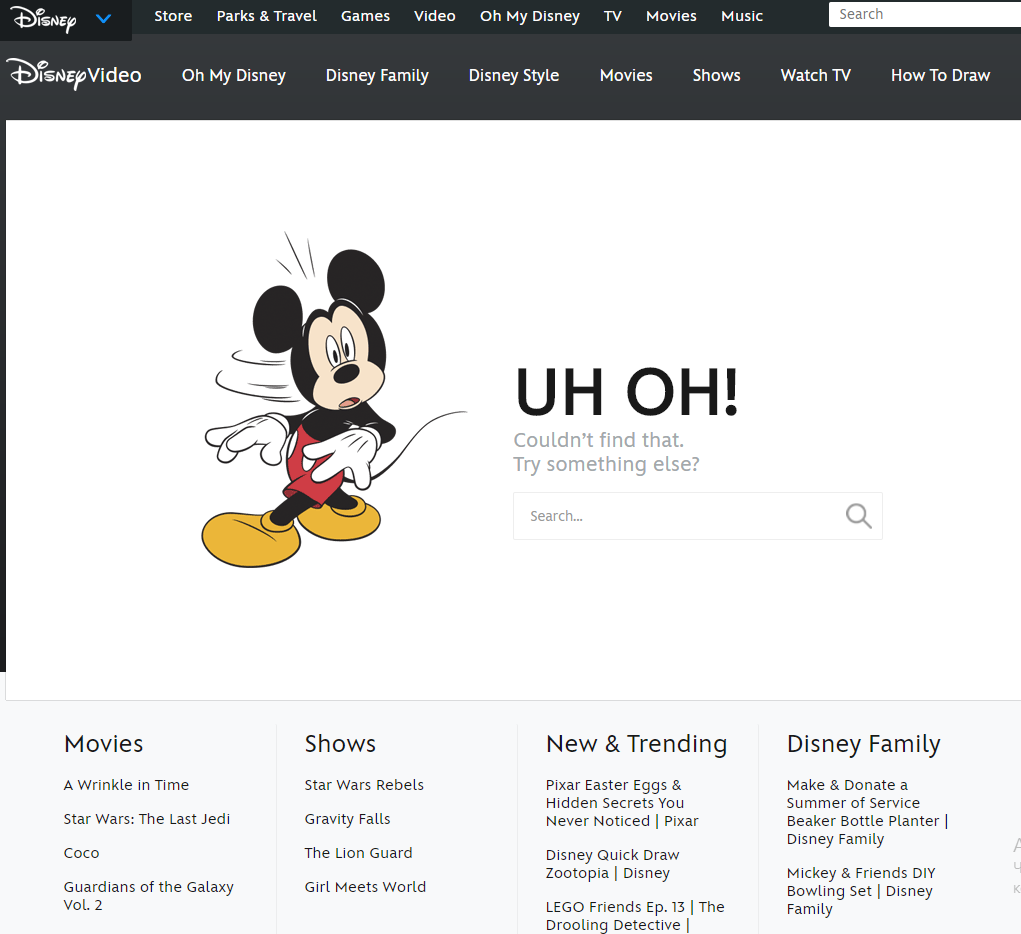Open the Disney Style section
Screen dimensions: 1021x934
click(x=514, y=76)
